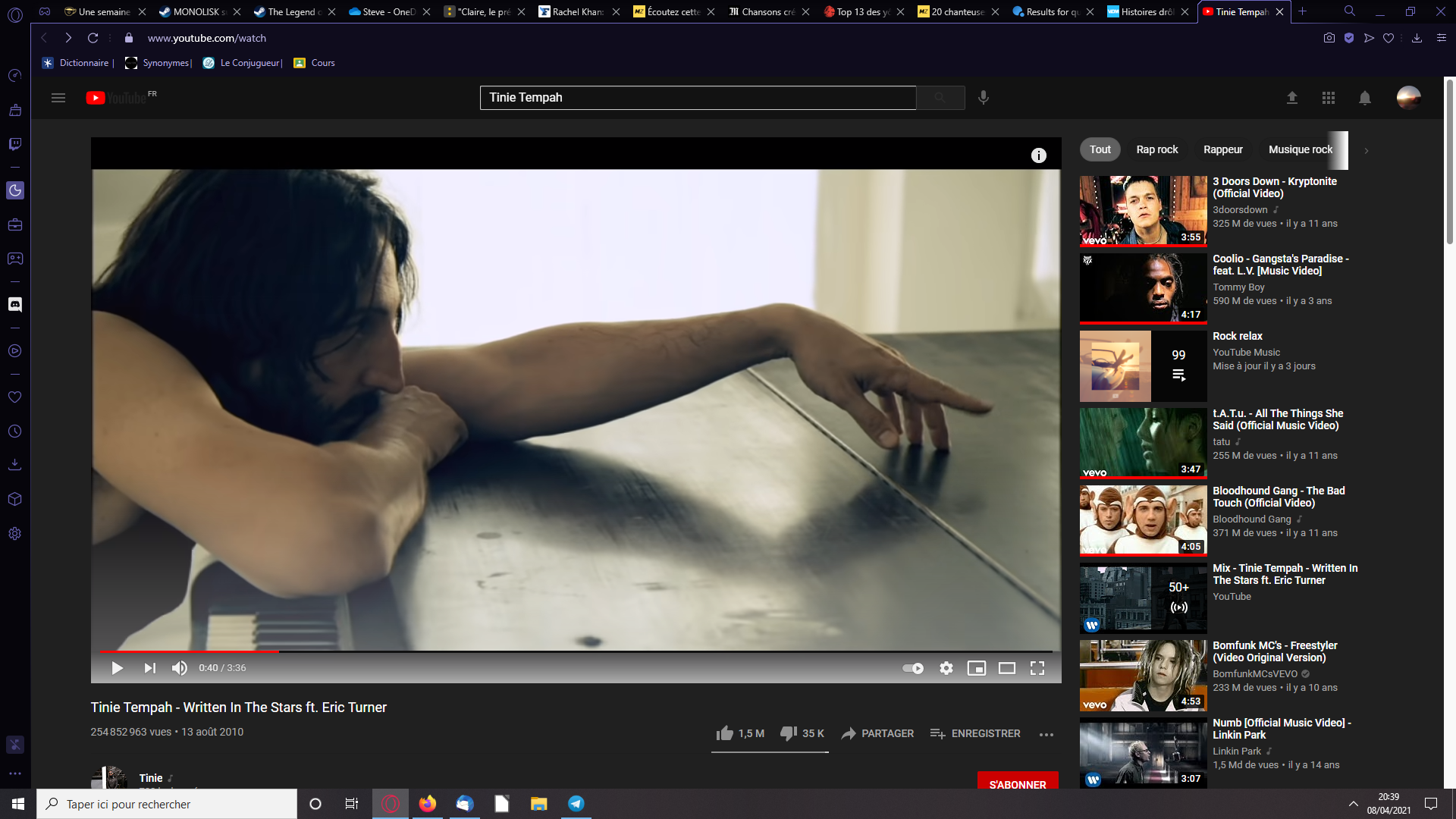Open the account avatar menu
1456x819 pixels.
pyautogui.click(x=1409, y=98)
